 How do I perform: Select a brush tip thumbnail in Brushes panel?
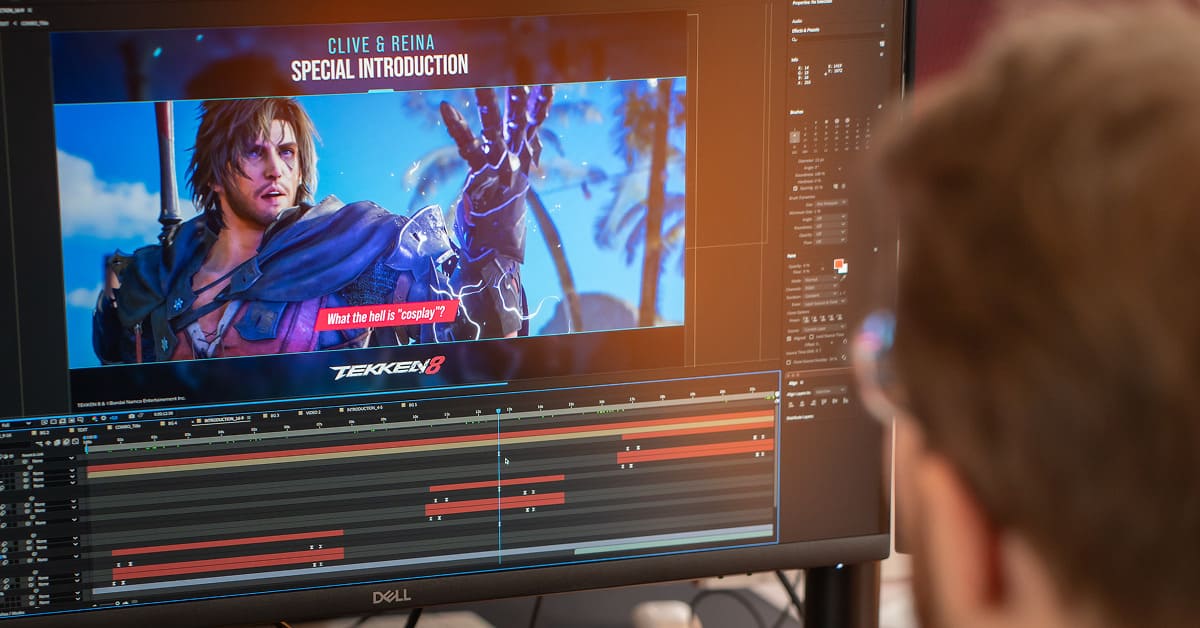[x=796, y=137]
